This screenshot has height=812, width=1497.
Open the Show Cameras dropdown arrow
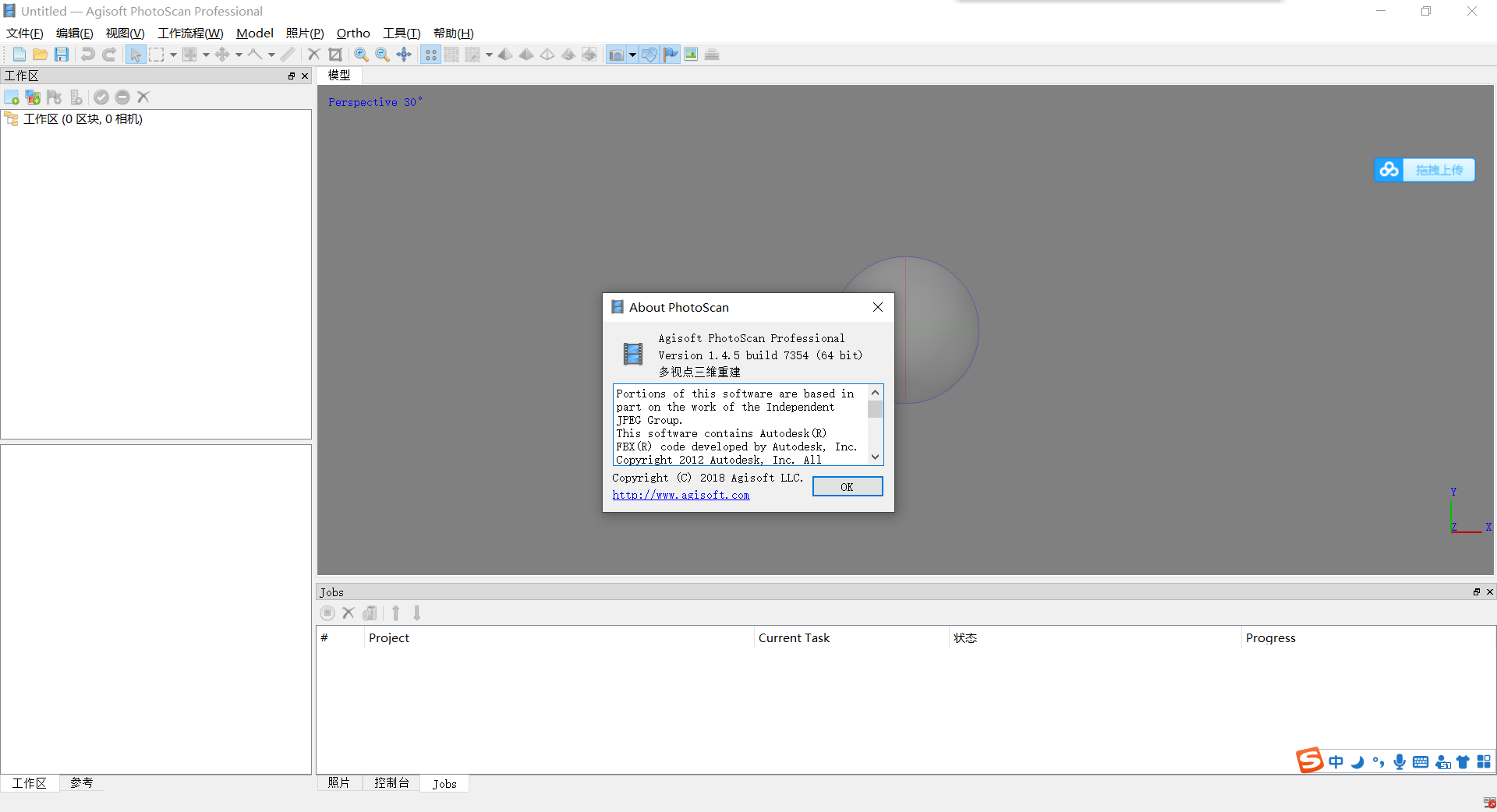point(632,55)
